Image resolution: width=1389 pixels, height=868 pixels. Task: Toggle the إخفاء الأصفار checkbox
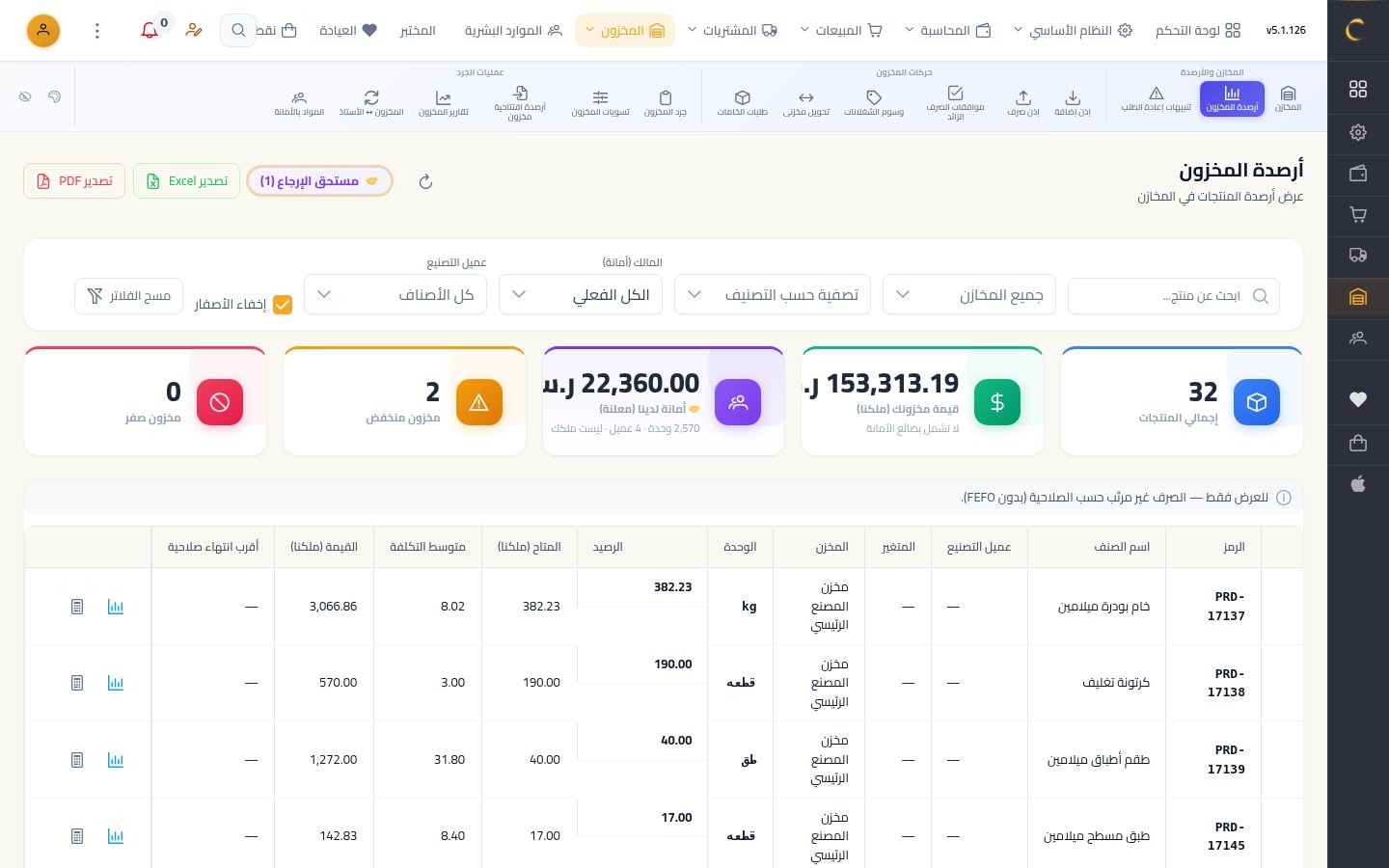click(x=283, y=305)
